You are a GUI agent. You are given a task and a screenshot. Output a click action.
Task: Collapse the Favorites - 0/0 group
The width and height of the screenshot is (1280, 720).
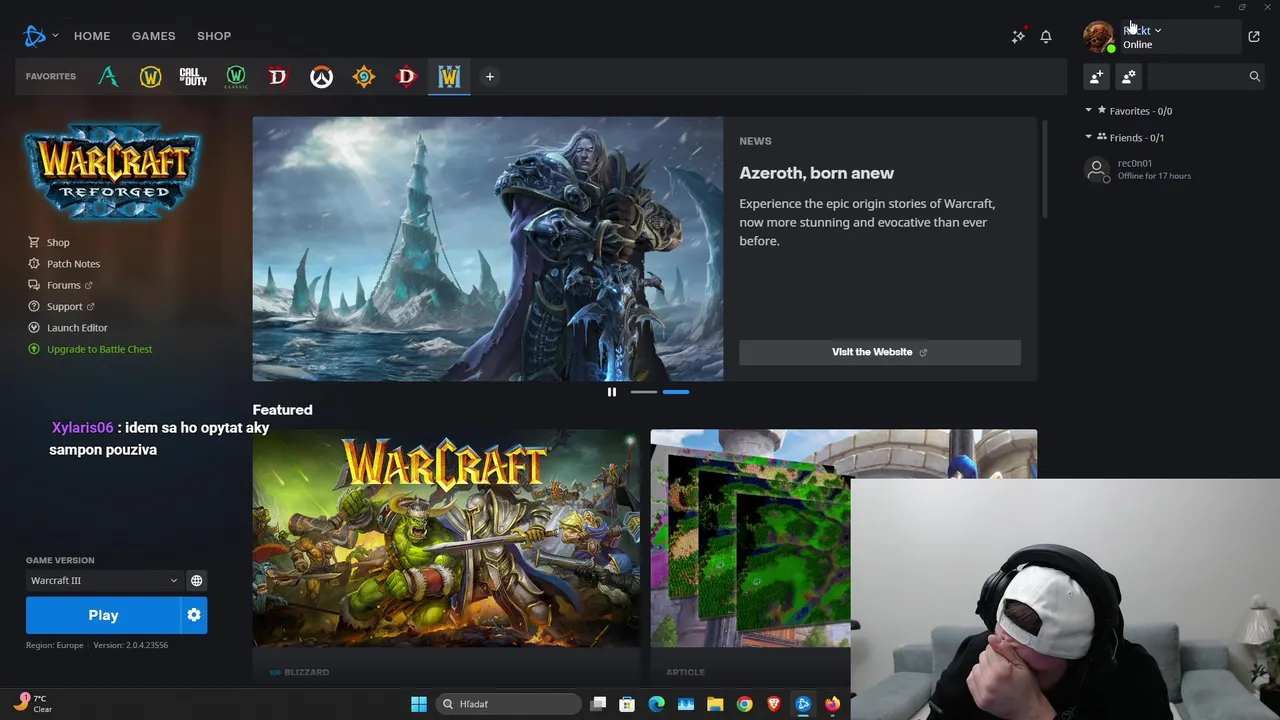[1089, 111]
